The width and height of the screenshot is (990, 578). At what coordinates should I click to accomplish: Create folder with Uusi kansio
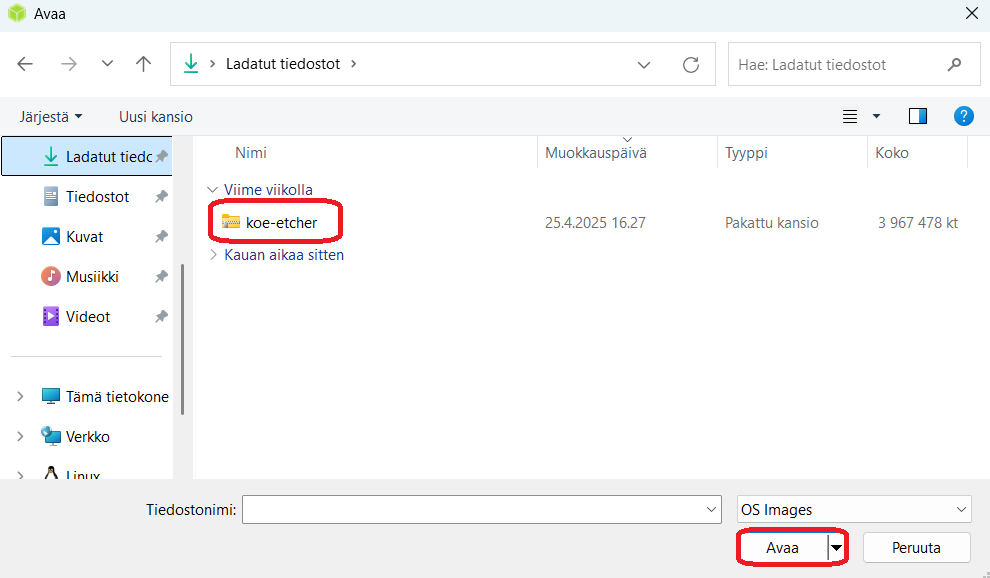pos(155,117)
